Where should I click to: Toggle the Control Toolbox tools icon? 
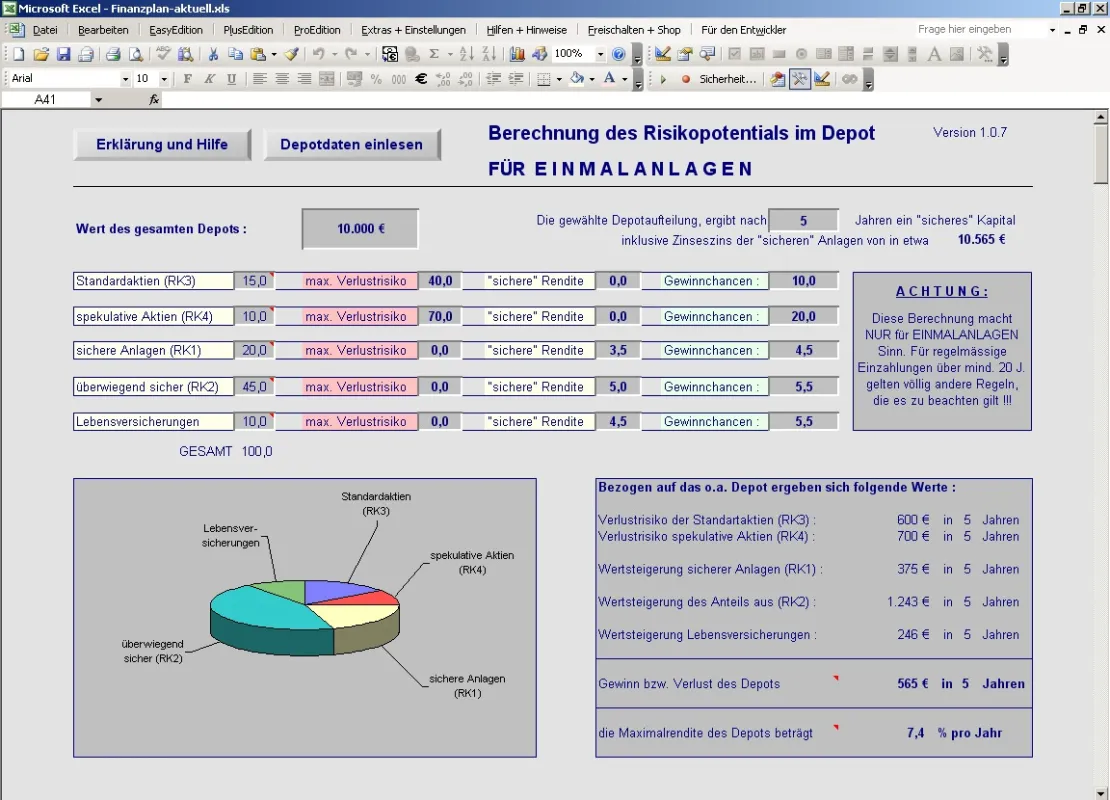point(799,79)
